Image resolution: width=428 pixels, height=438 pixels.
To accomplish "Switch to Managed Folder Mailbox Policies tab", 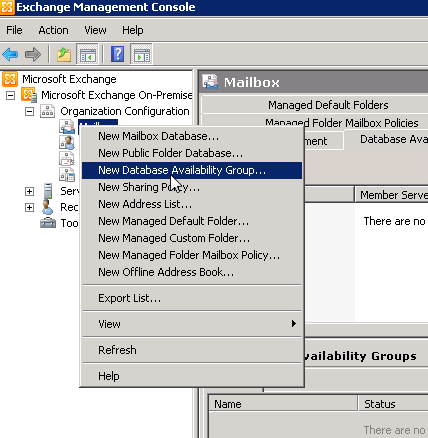I will [x=341, y=123].
